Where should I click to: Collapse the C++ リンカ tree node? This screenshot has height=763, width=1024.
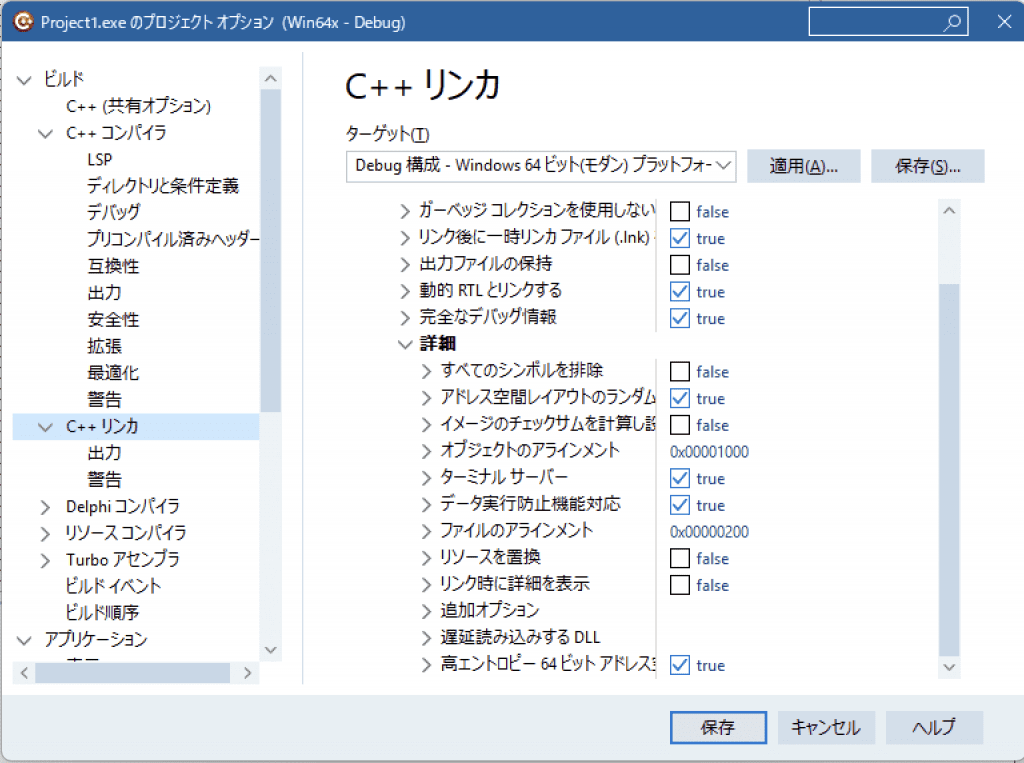click(46, 427)
